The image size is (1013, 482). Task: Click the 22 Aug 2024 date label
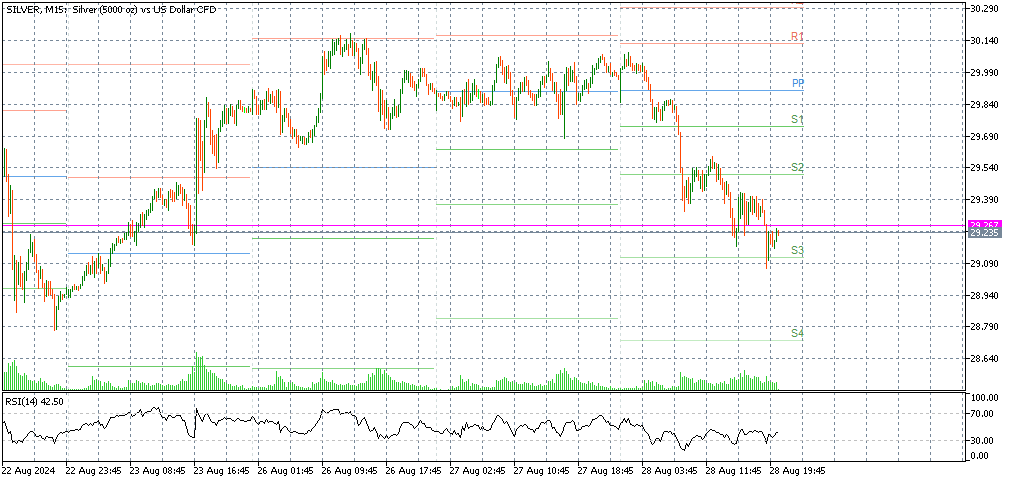pos(31,469)
